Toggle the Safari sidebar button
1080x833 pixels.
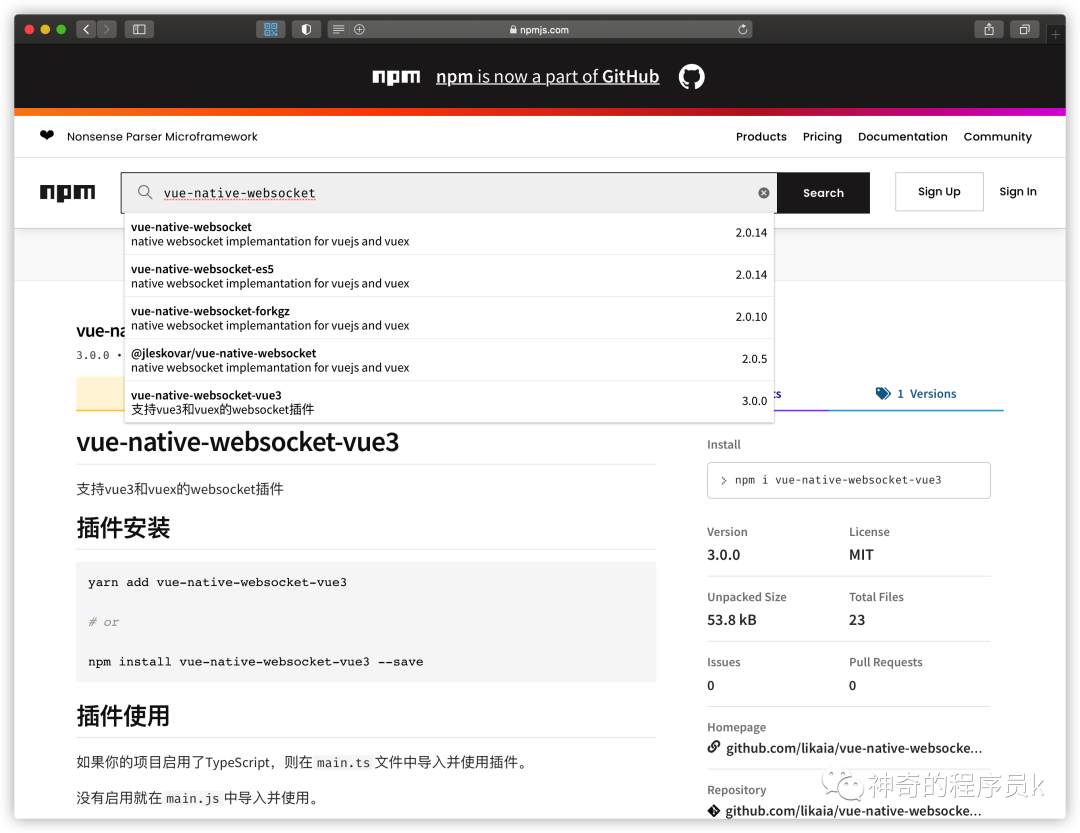pos(139,29)
